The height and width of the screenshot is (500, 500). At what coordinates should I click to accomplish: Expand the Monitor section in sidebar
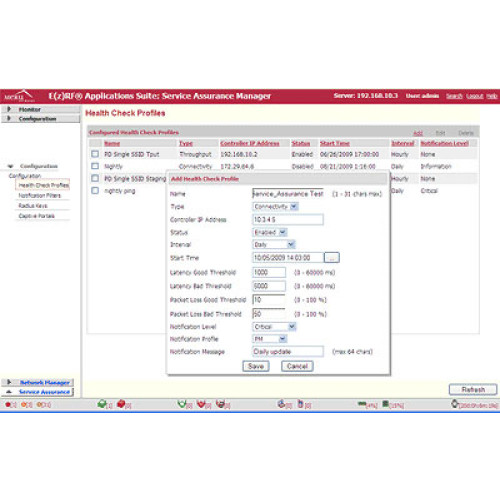[x=41, y=109]
